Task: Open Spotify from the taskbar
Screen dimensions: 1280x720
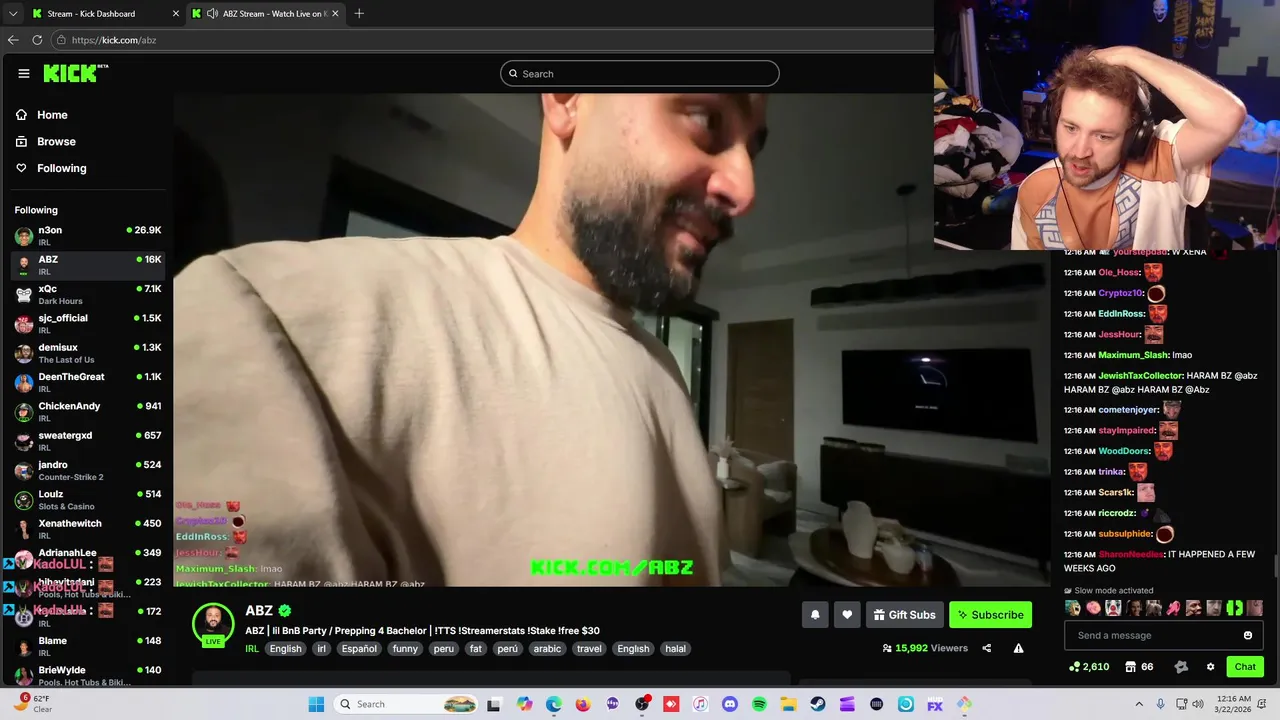Action: tap(759, 704)
